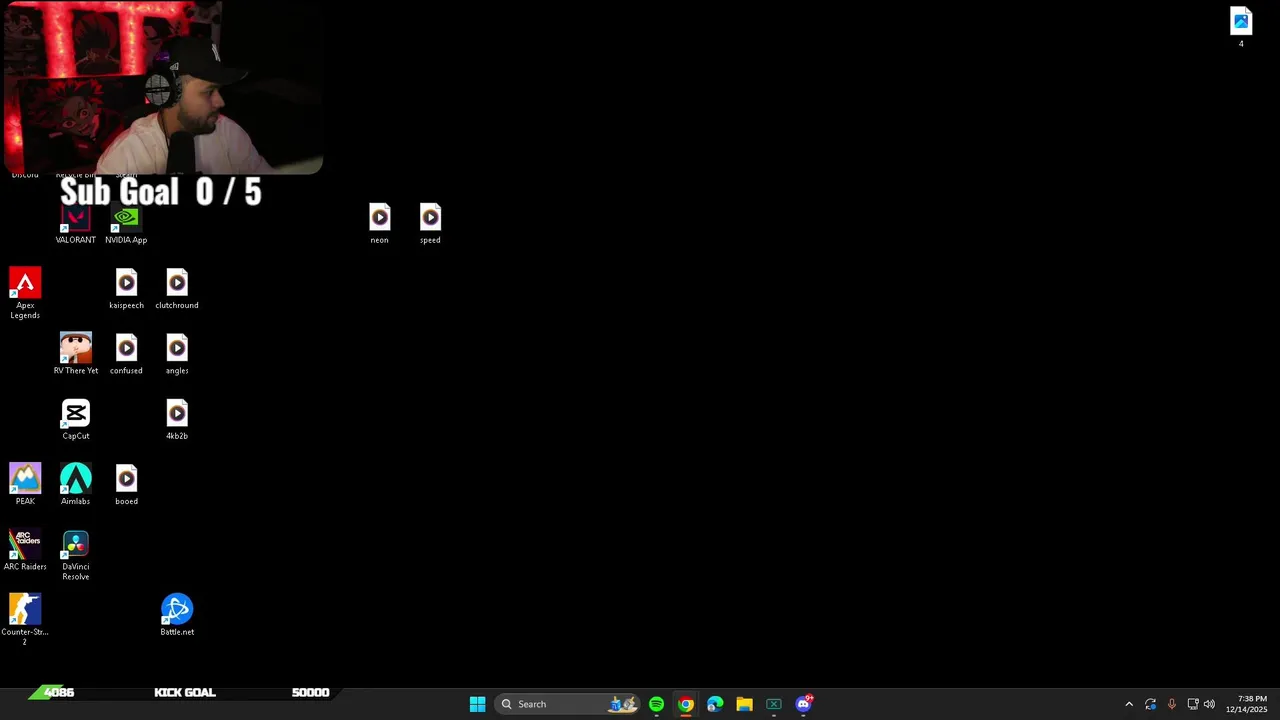Select the speed video file
This screenshot has height=720, width=1280.
click(x=430, y=224)
